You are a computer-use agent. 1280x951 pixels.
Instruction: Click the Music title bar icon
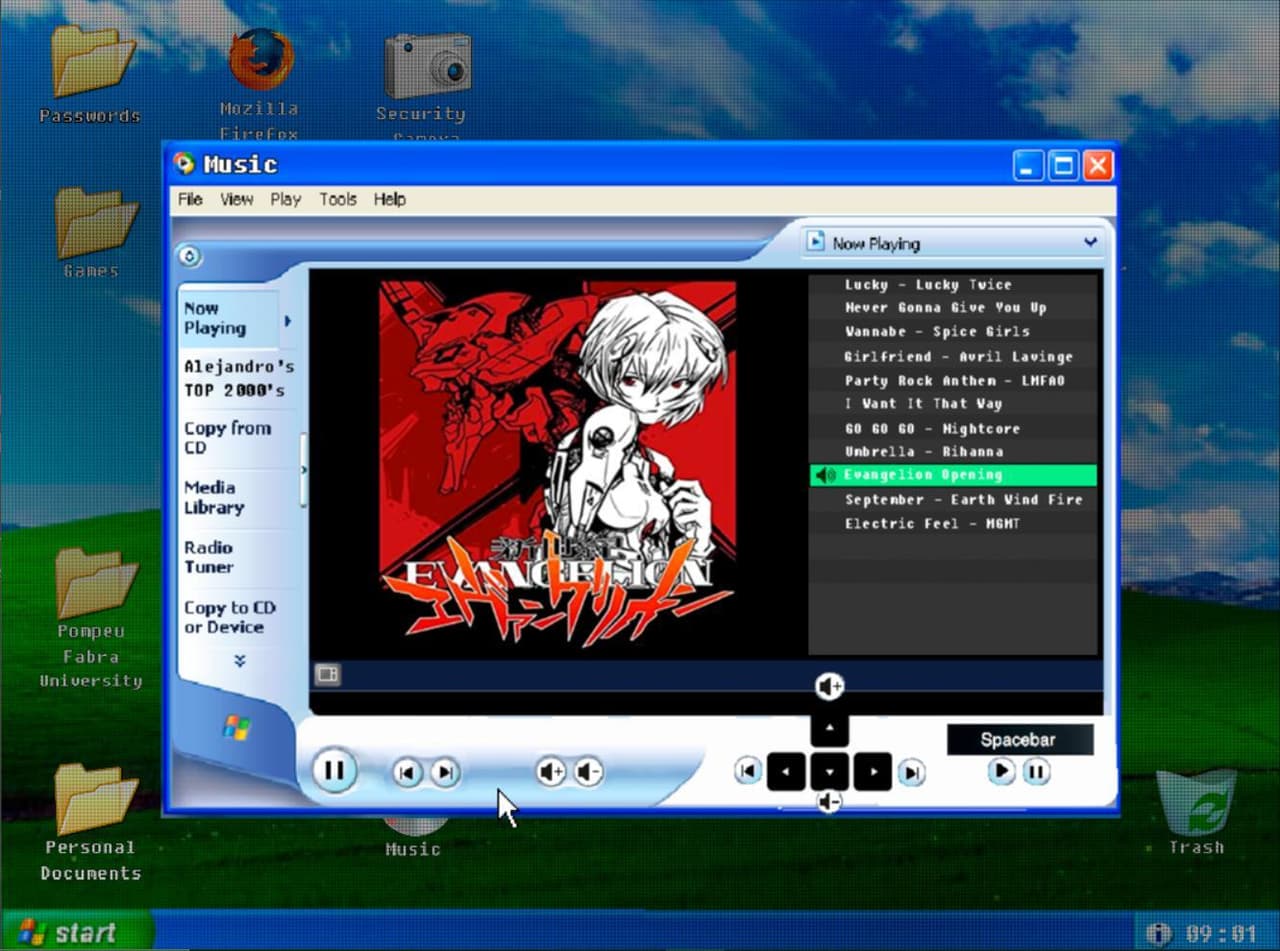click(x=184, y=164)
